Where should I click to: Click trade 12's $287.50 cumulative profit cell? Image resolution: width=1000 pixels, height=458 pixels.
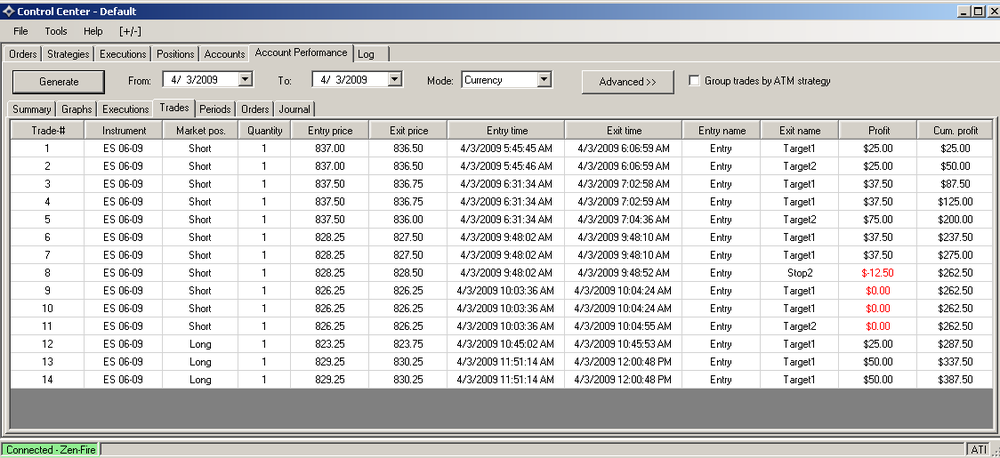(955, 344)
